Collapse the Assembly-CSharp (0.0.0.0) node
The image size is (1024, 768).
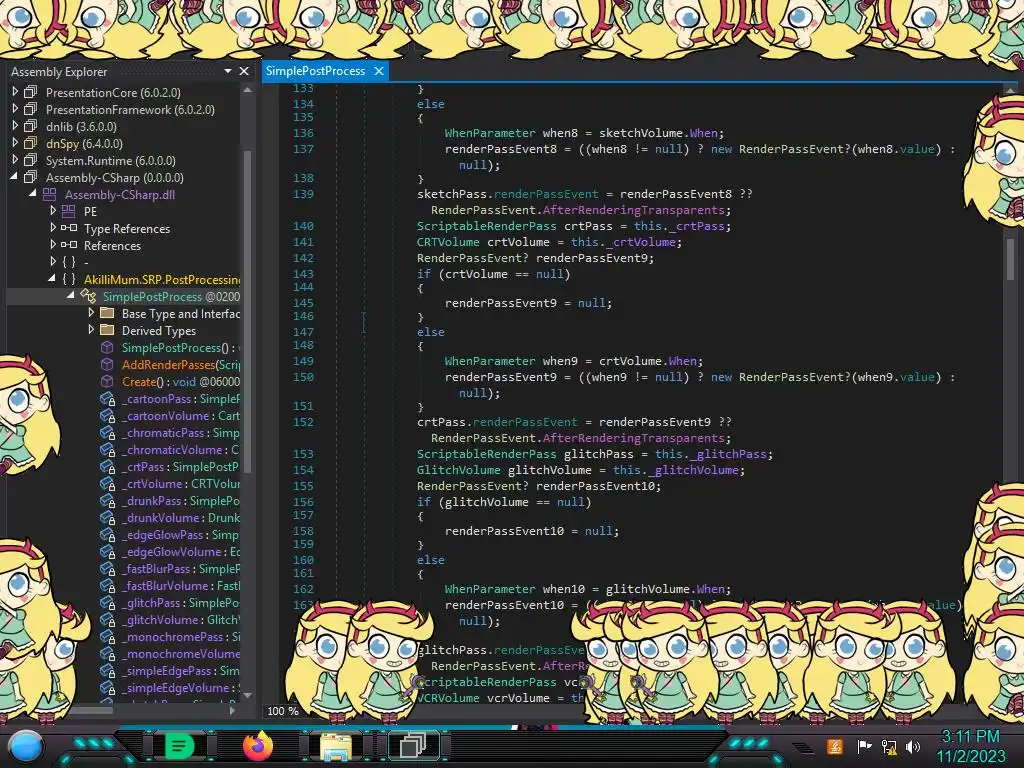point(14,177)
